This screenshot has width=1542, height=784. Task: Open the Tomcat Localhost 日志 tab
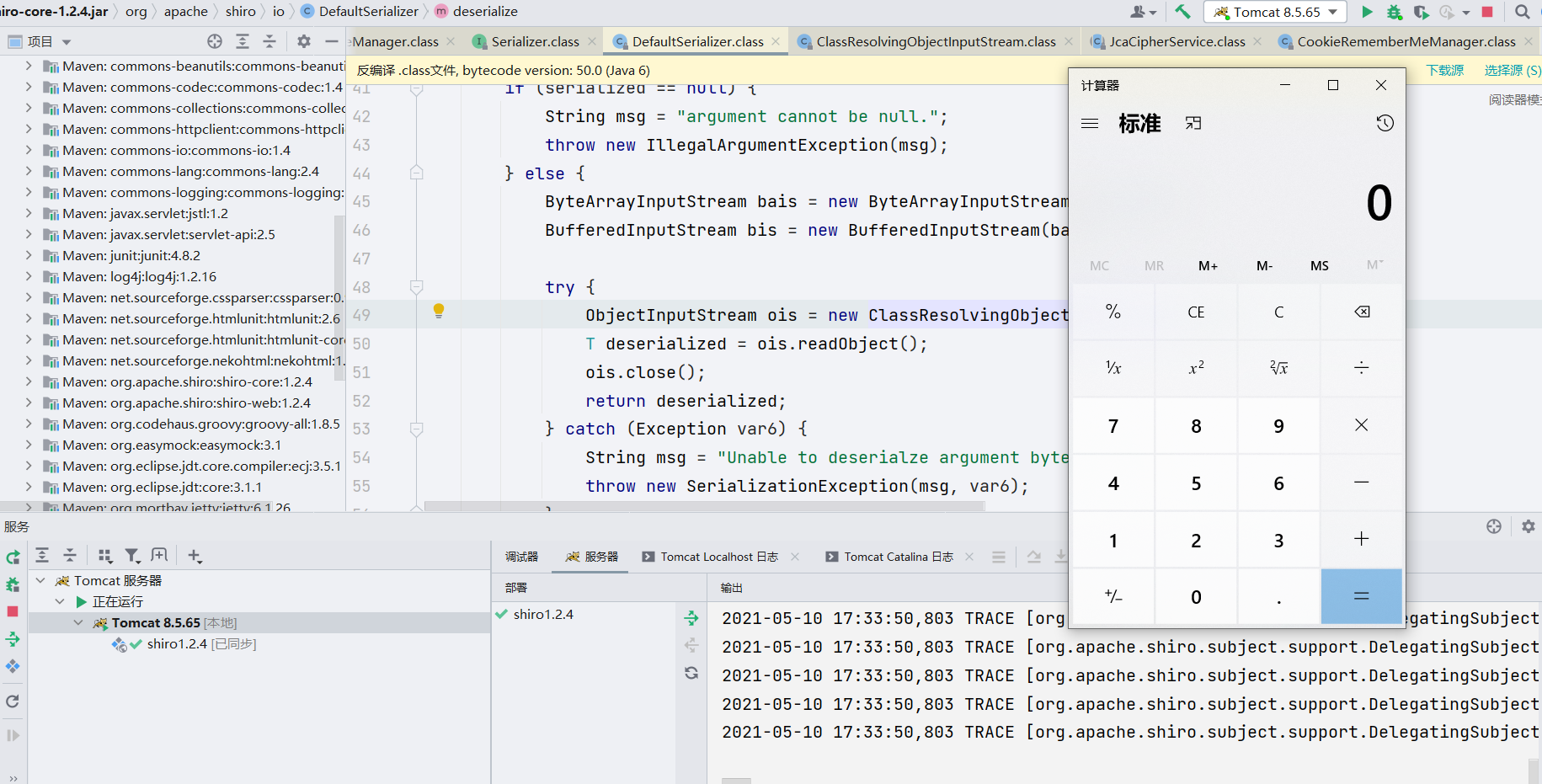[x=719, y=557]
